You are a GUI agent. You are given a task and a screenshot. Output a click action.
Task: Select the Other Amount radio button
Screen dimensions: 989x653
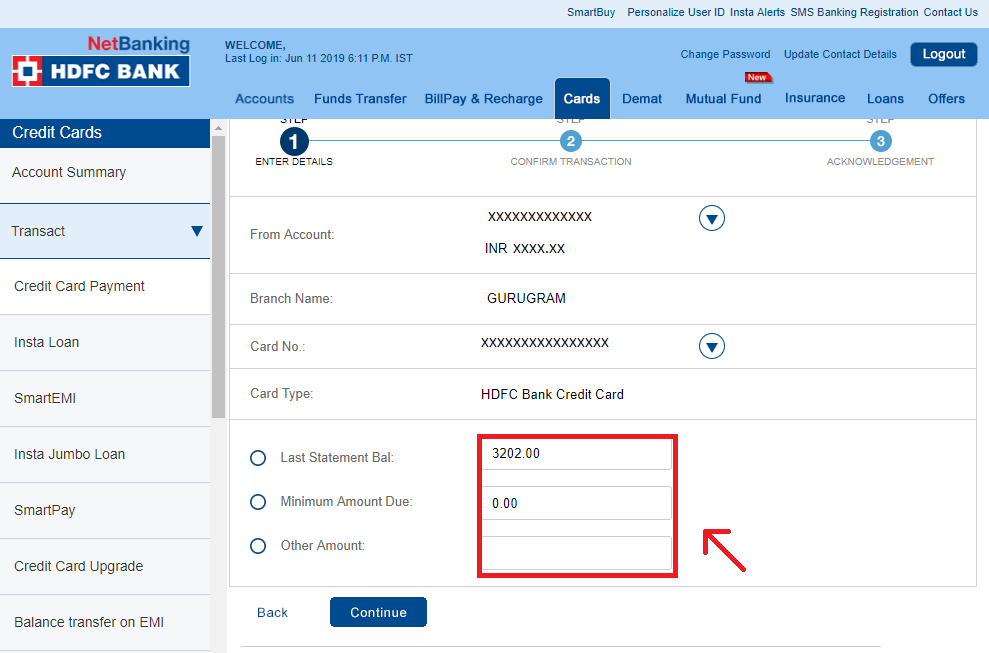point(258,546)
